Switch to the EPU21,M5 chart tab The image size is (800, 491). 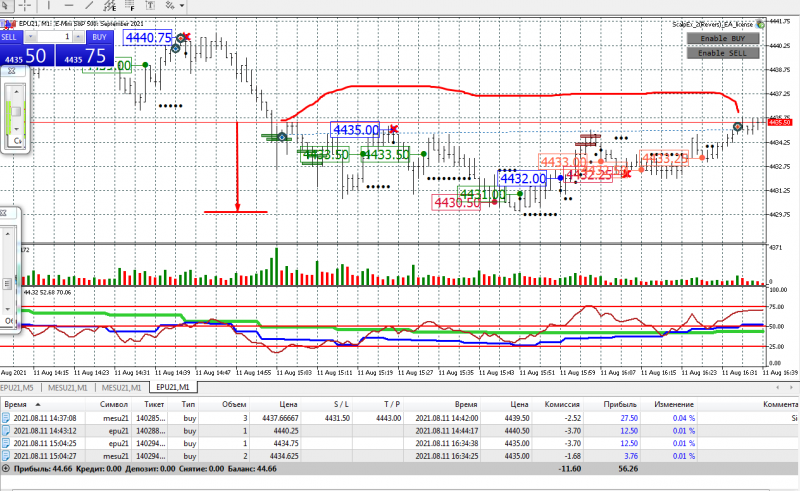pyautogui.click(x=17, y=388)
